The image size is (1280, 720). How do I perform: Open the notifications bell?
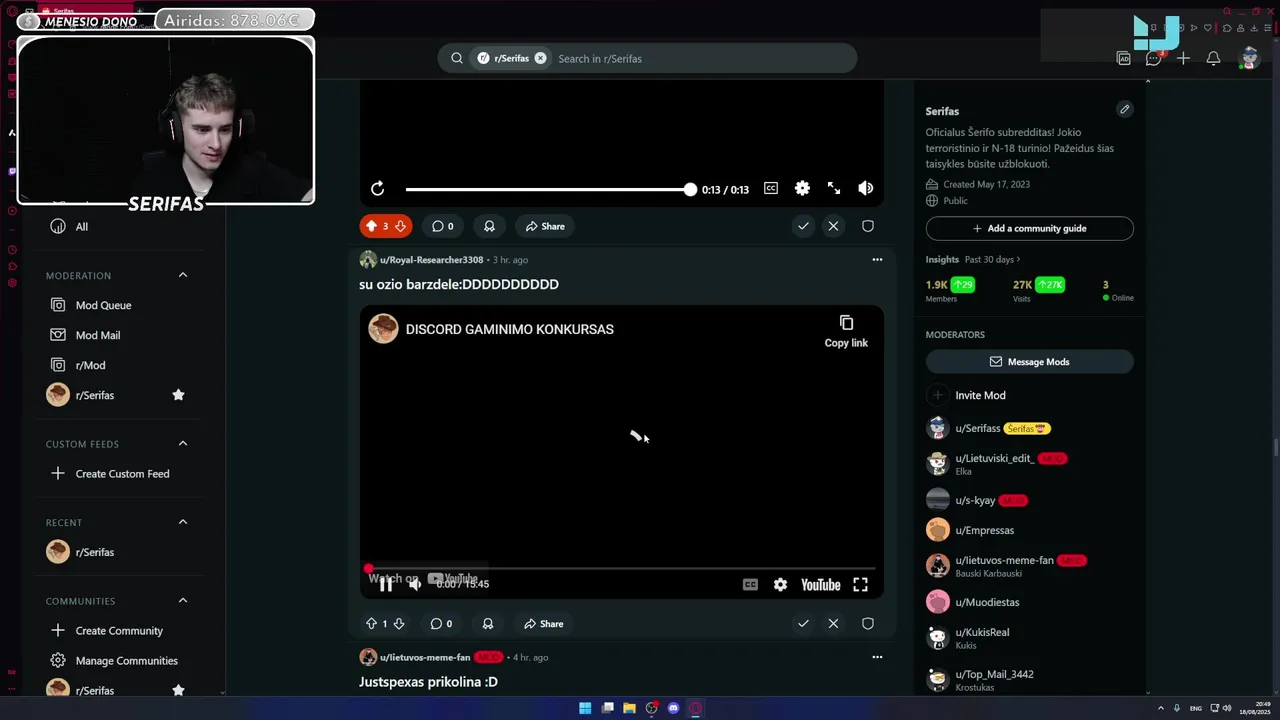click(1213, 59)
